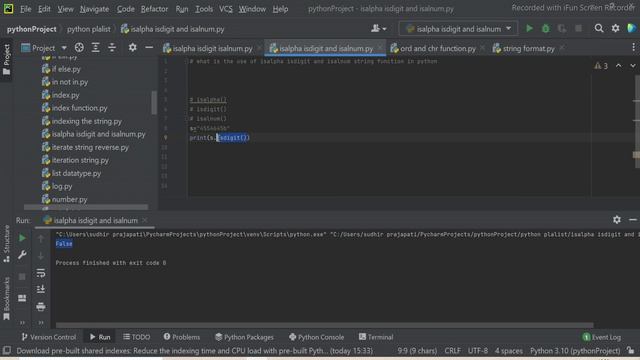Image resolution: width=640 pixels, height=360 pixels.
Task: Open Run panel settings gear
Action: point(617,220)
